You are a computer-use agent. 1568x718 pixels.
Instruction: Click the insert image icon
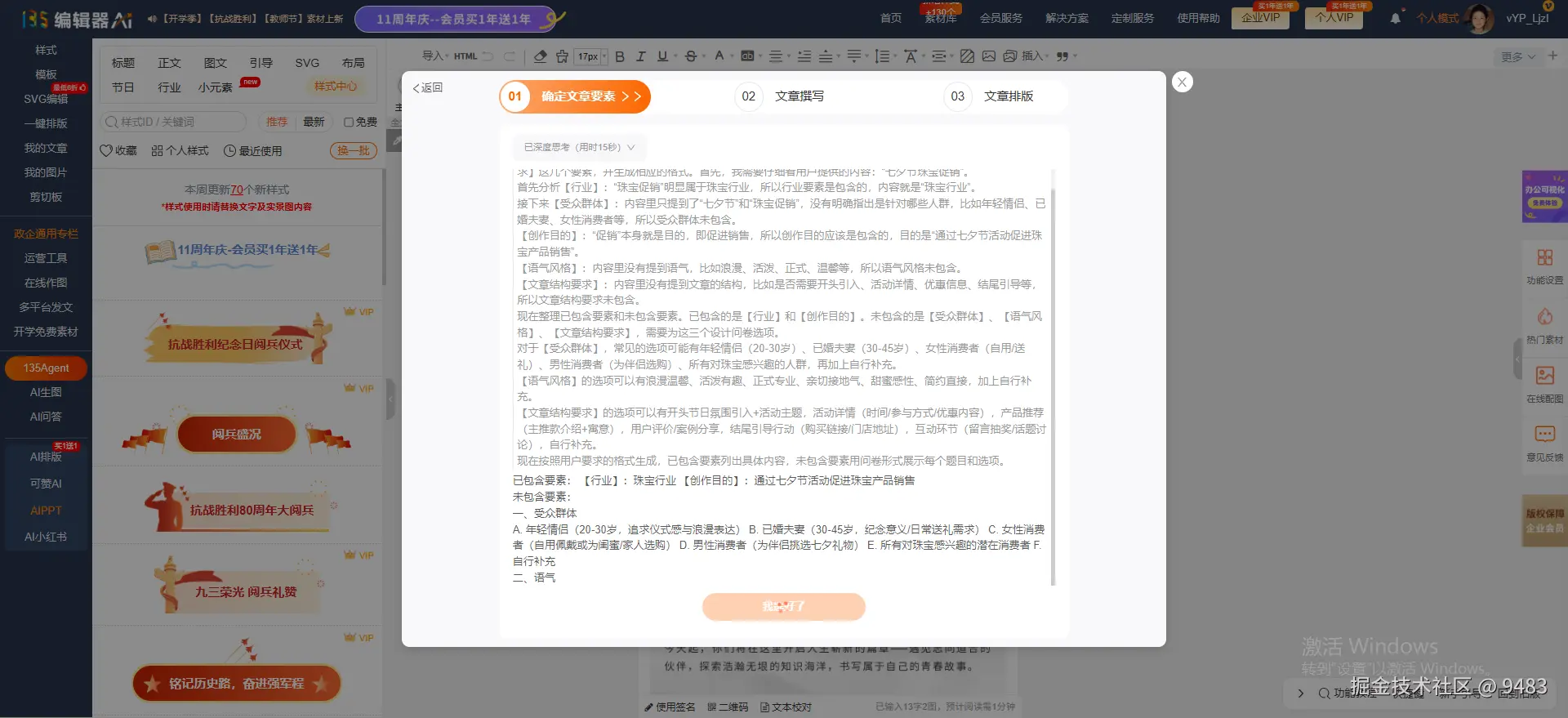pos(989,56)
